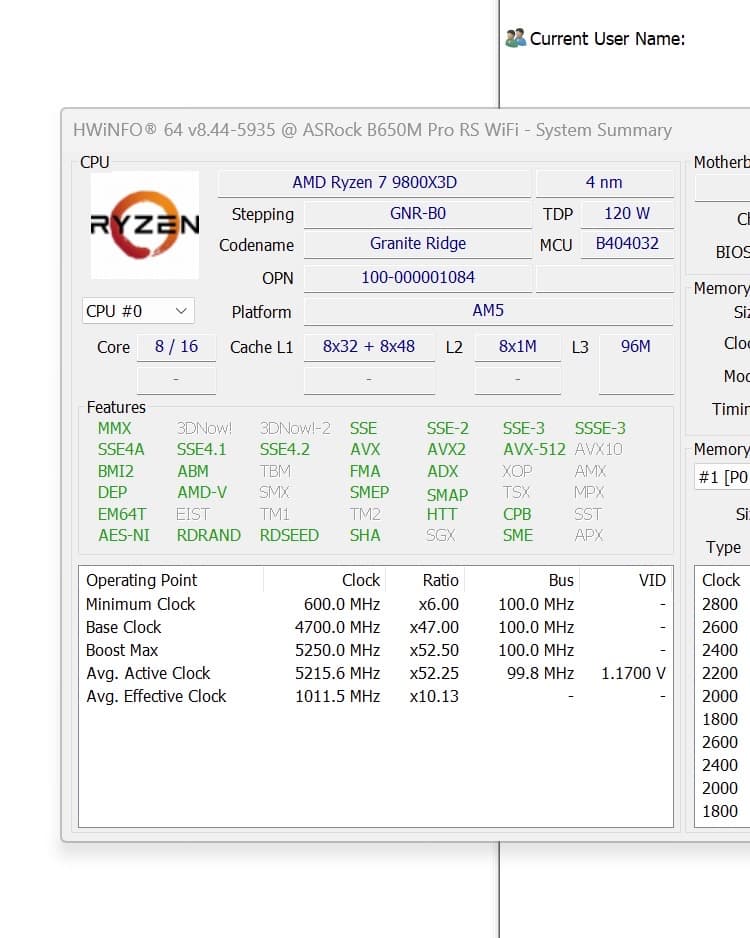Click the greyed-out AVX10 feature label
This screenshot has width=750, height=938.
click(x=598, y=449)
